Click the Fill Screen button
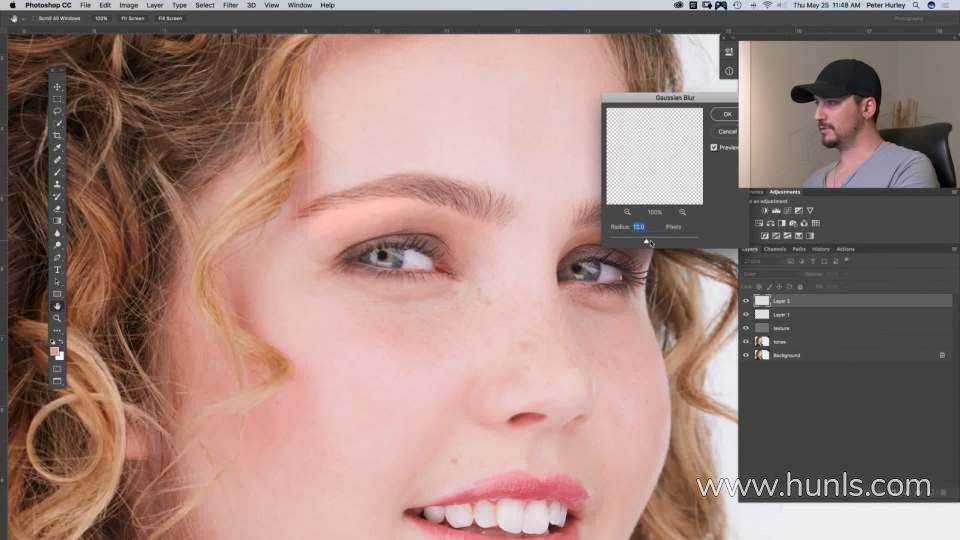Screen dimensions: 960x540 [170, 18]
